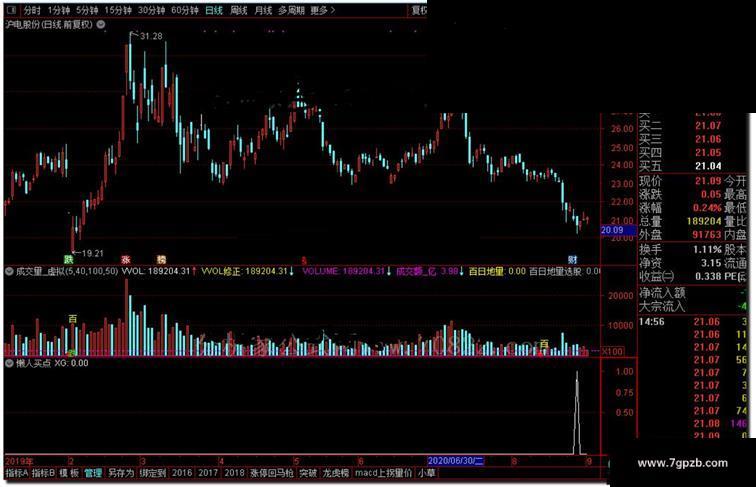Open the 多周期 multi-period view

coord(291,10)
